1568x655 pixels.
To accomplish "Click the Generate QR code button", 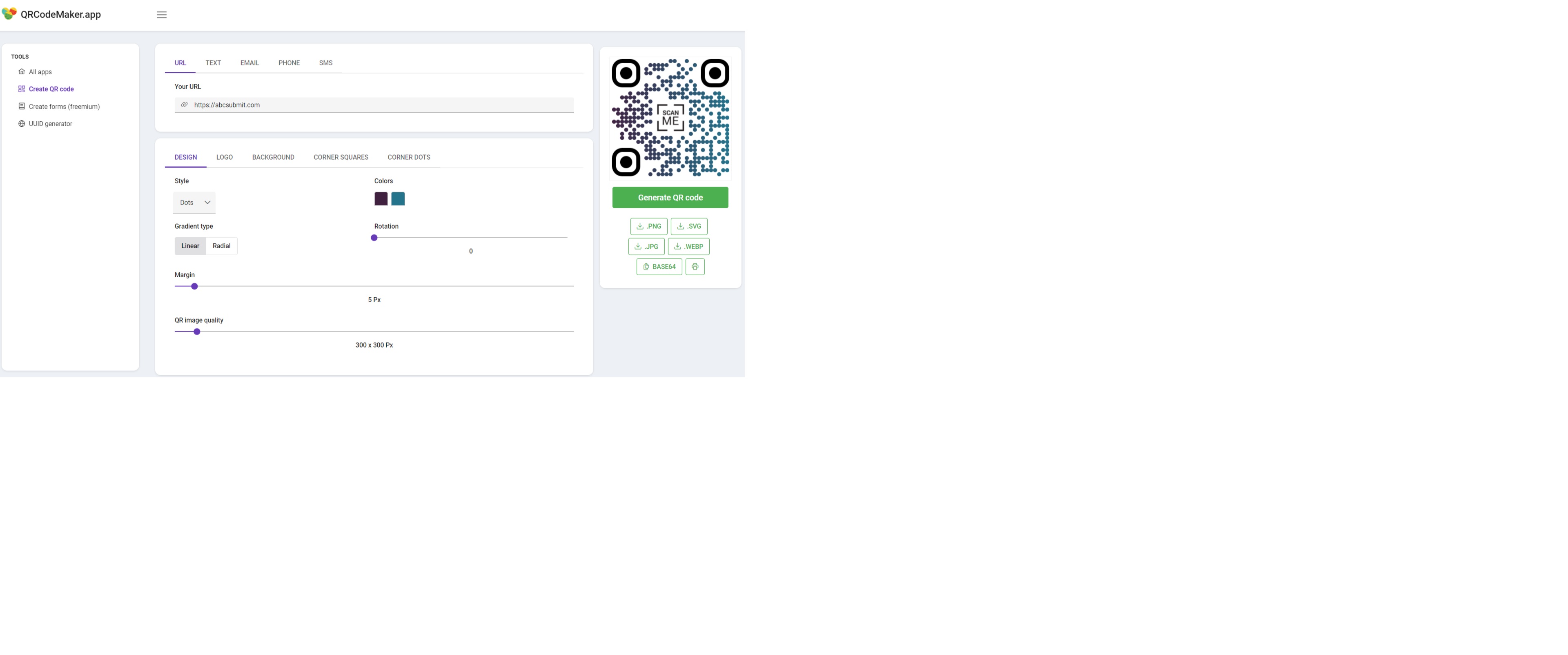I will [670, 197].
